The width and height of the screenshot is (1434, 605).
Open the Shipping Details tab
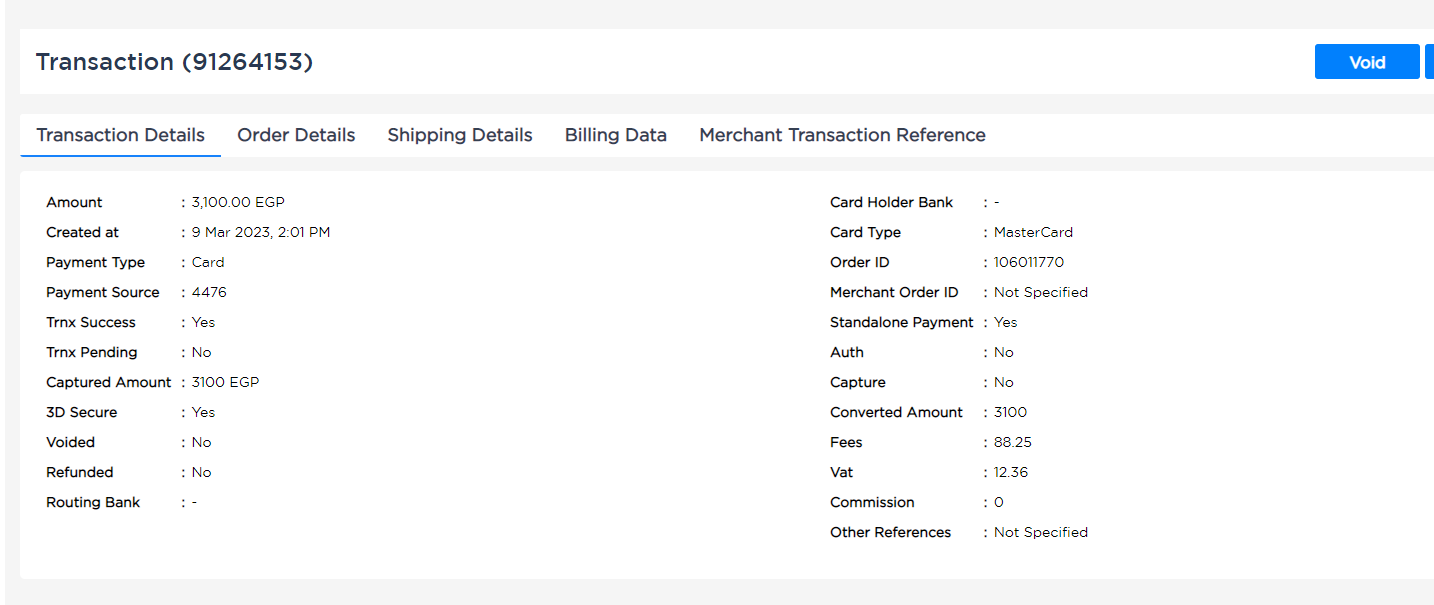(460, 135)
